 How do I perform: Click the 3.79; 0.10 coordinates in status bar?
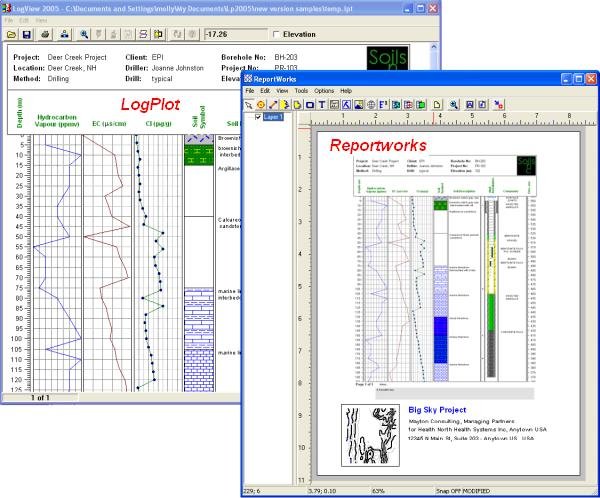tap(321, 491)
